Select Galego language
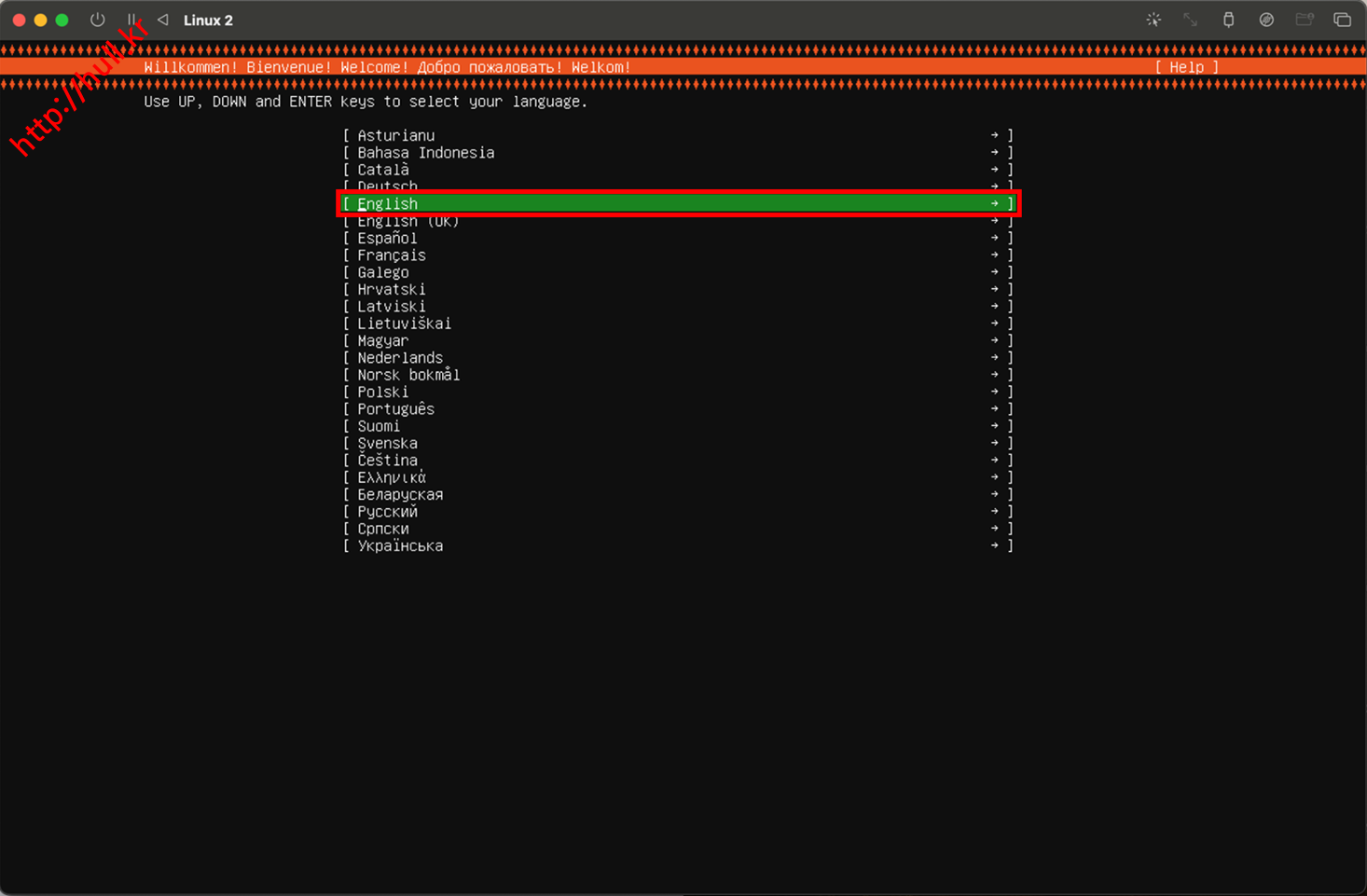1367x896 pixels. [x=678, y=272]
